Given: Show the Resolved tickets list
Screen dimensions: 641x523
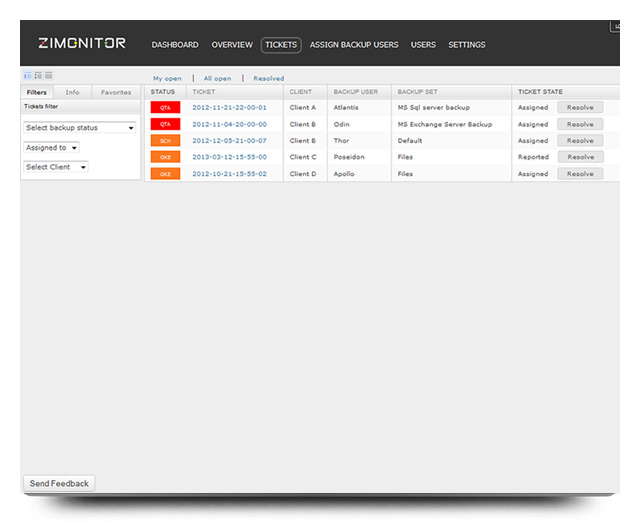Looking at the screenshot, I should (268, 78).
